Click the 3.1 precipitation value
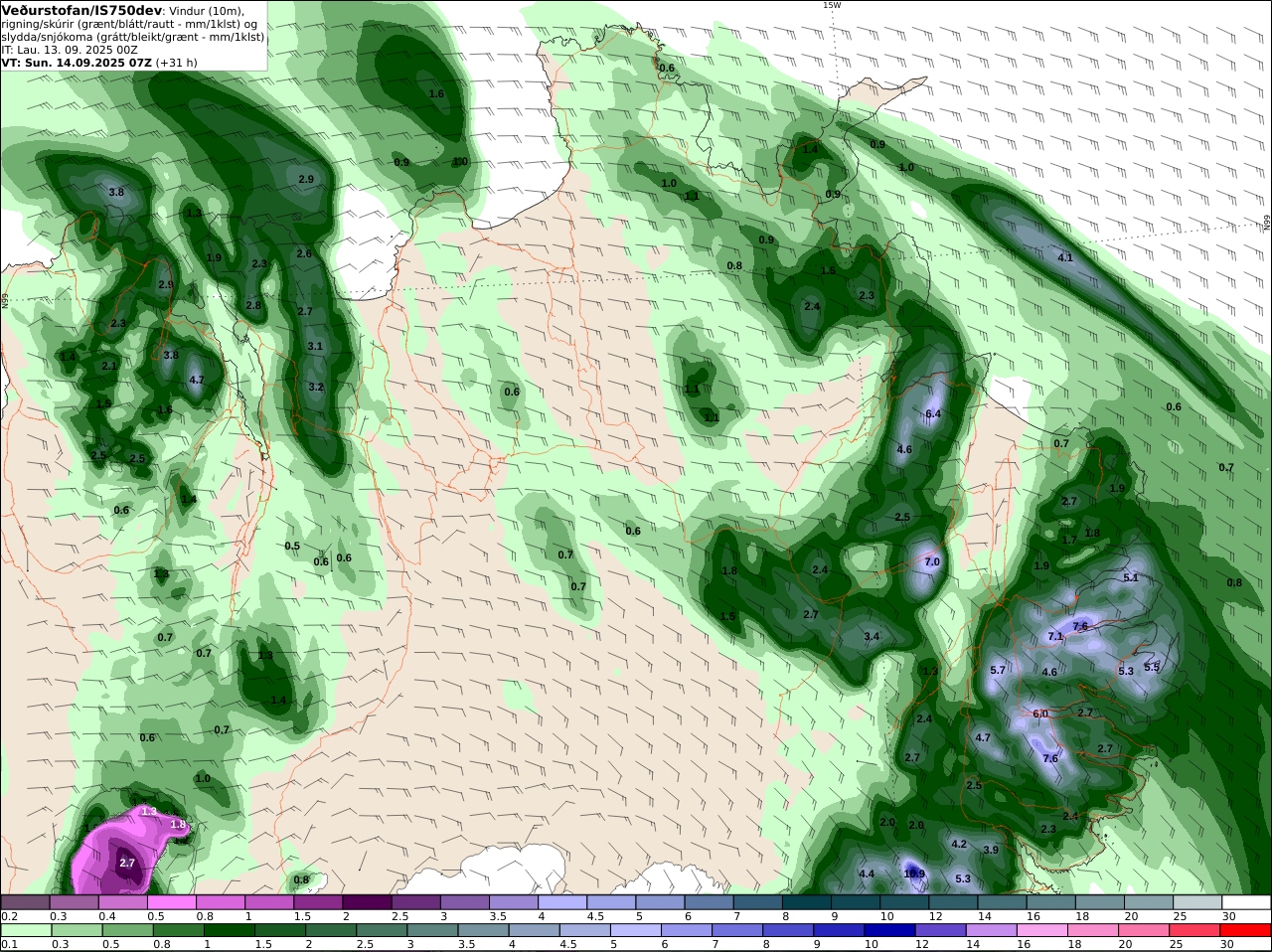The width and height of the screenshot is (1272, 952). 315,346
